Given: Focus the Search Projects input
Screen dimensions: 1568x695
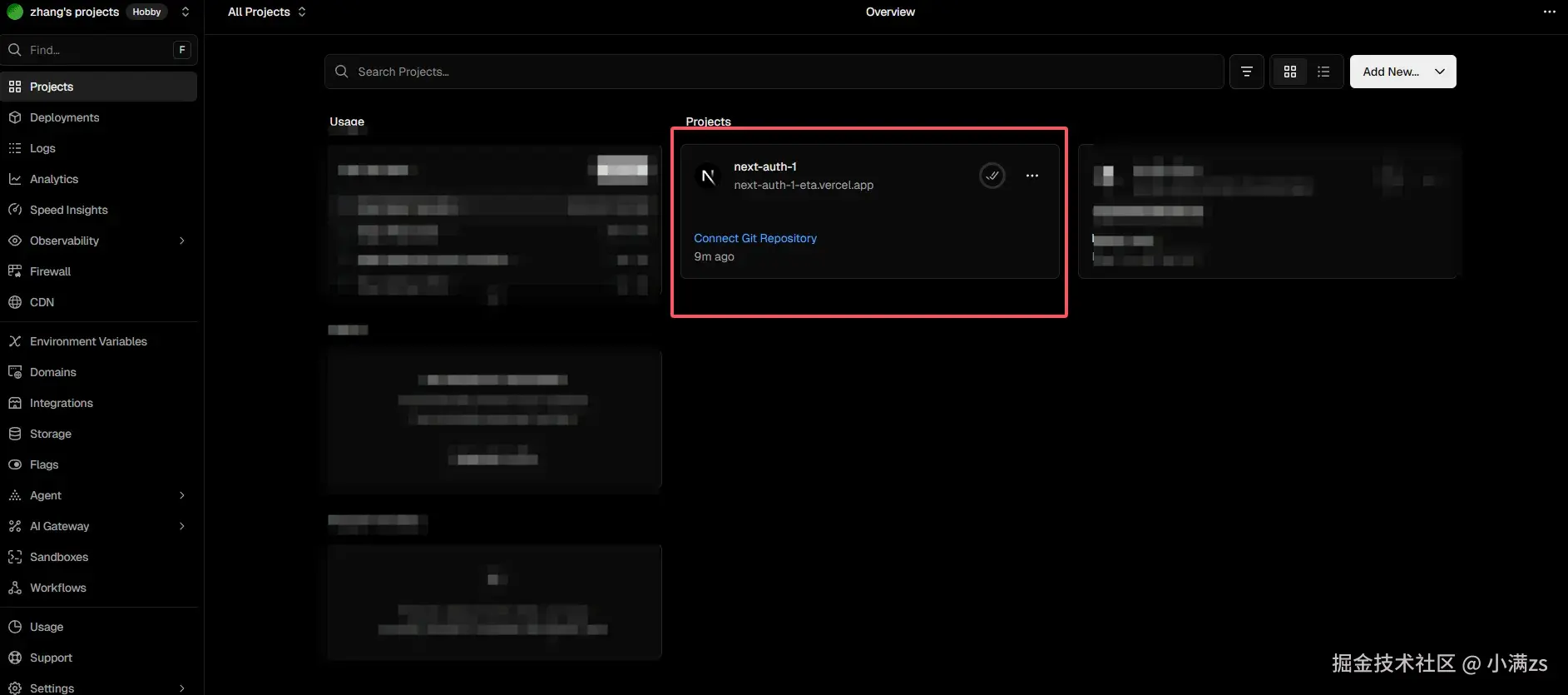Looking at the screenshot, I should [x=774, y=72].
